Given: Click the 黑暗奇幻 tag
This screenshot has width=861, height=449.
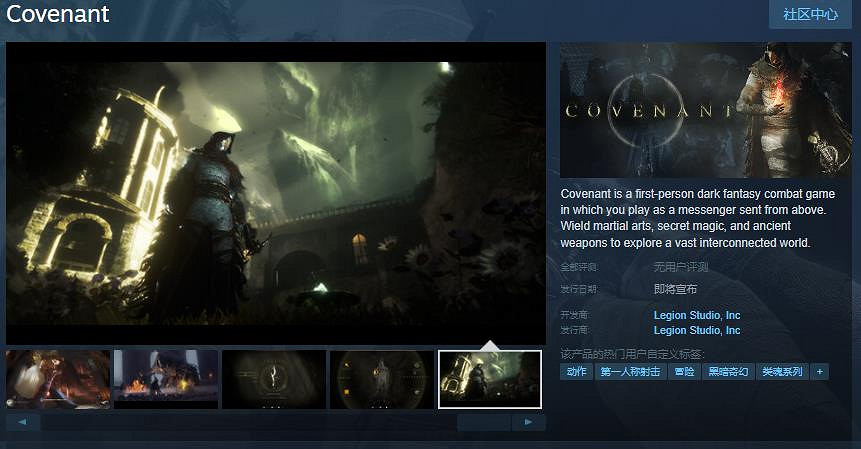Looking at the screenshot, I should click(x=728, y=372).
